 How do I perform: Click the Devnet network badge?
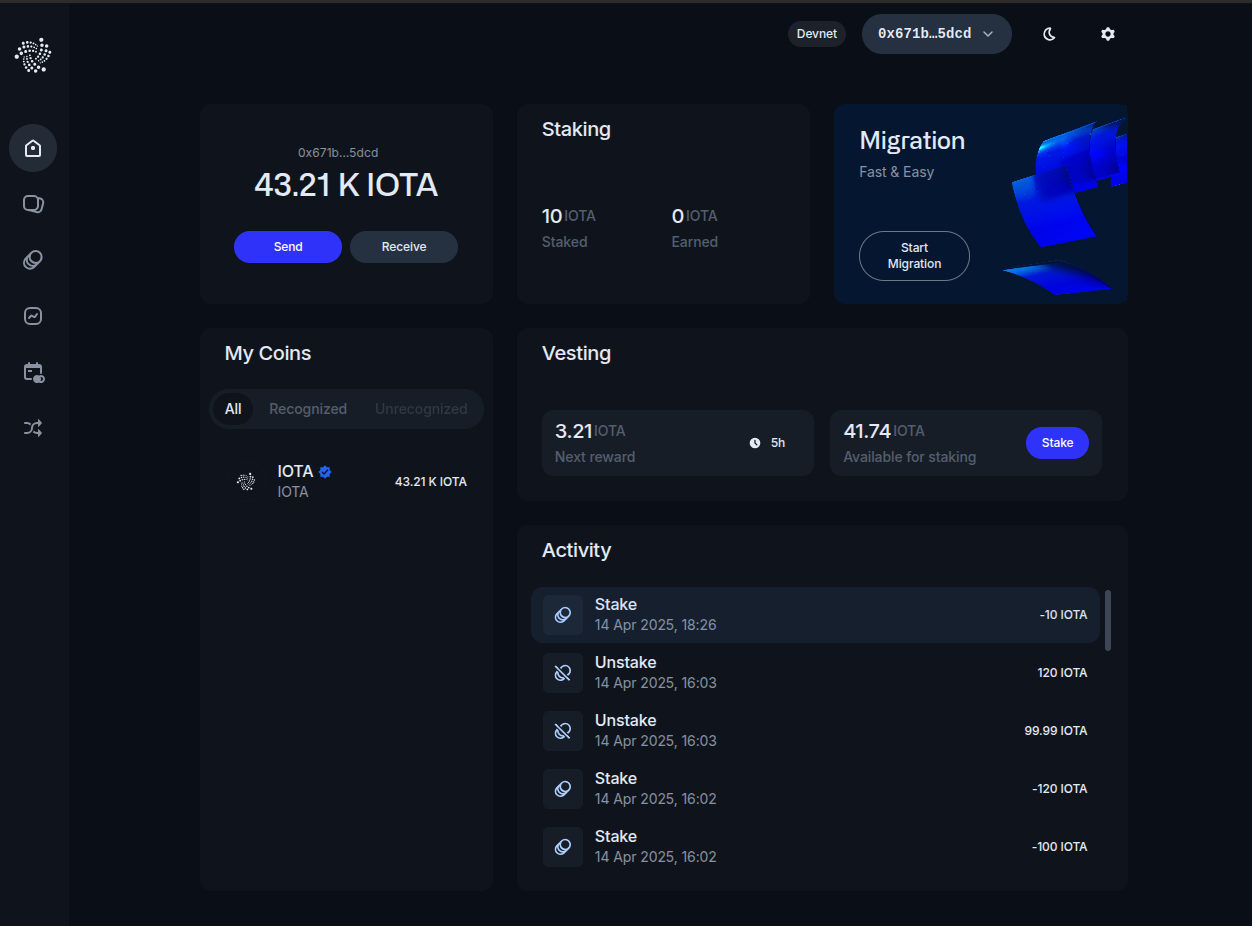[816, 34]
